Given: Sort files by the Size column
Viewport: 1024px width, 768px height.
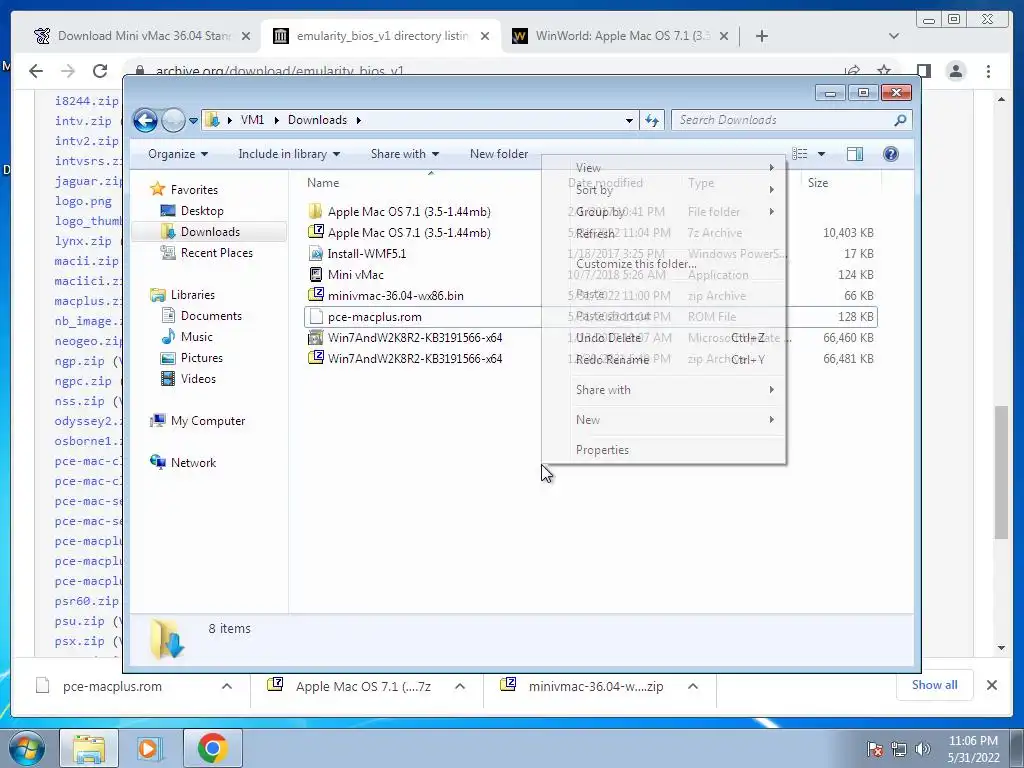Looking at the screenshot, I should click(x=818, y=183).
